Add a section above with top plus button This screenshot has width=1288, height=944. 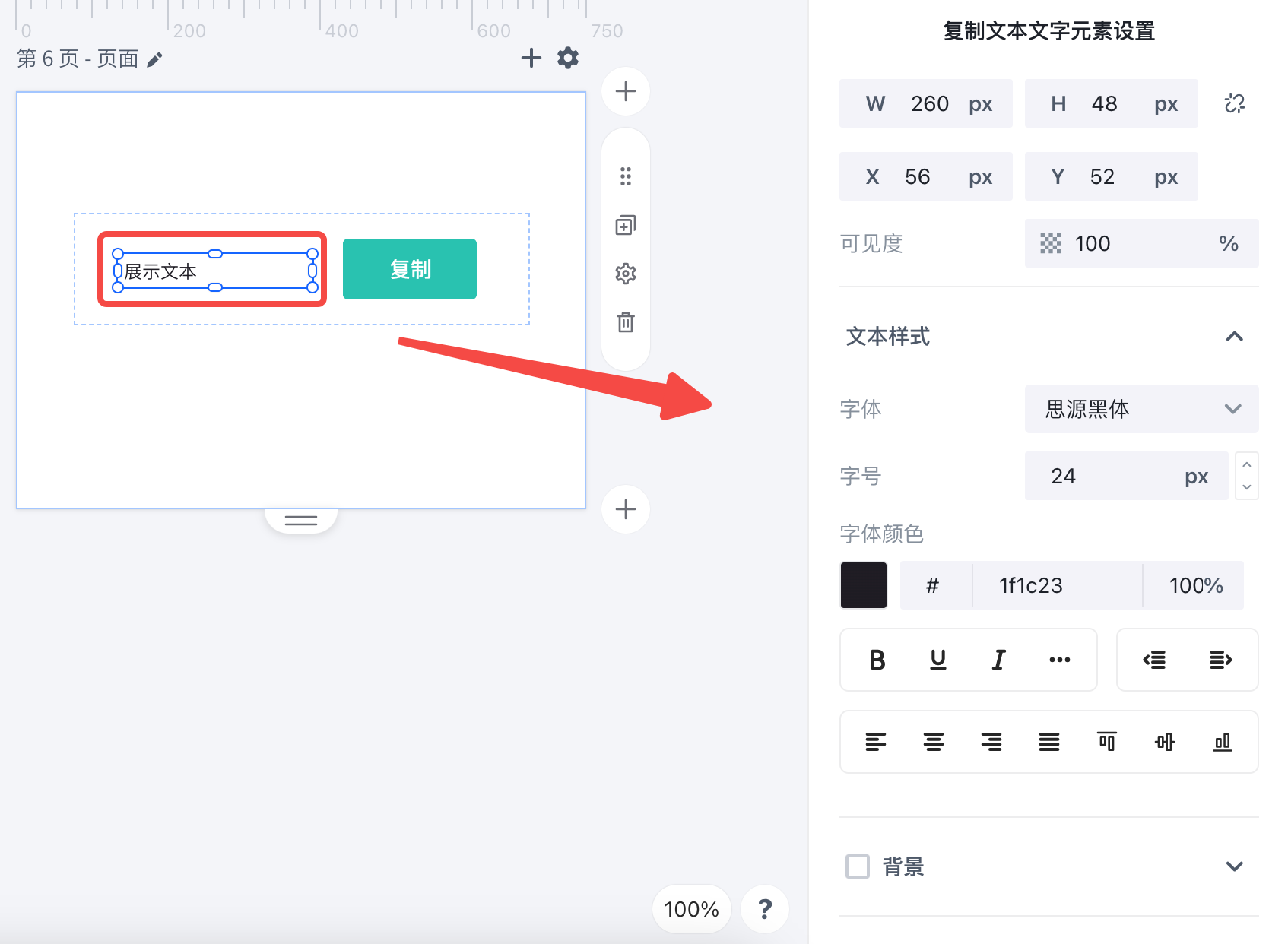click(x=626, y=91)
